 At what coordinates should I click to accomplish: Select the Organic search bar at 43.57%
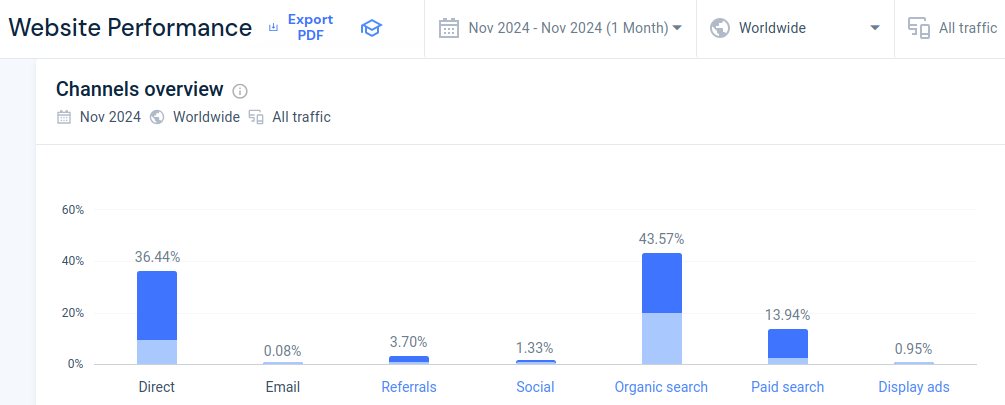(x=662, y=308)
